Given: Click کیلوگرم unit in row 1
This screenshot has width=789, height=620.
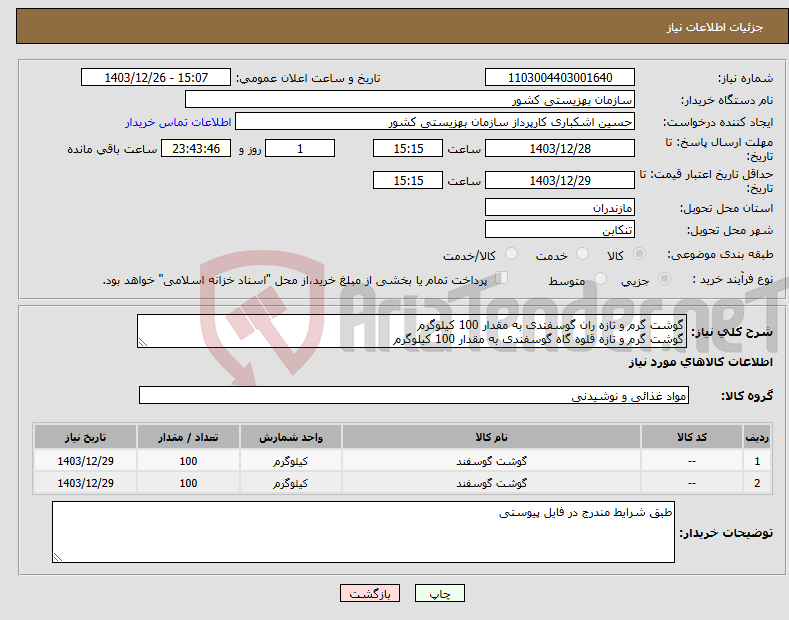Looking at the screenshot, I should pos(290,461).
